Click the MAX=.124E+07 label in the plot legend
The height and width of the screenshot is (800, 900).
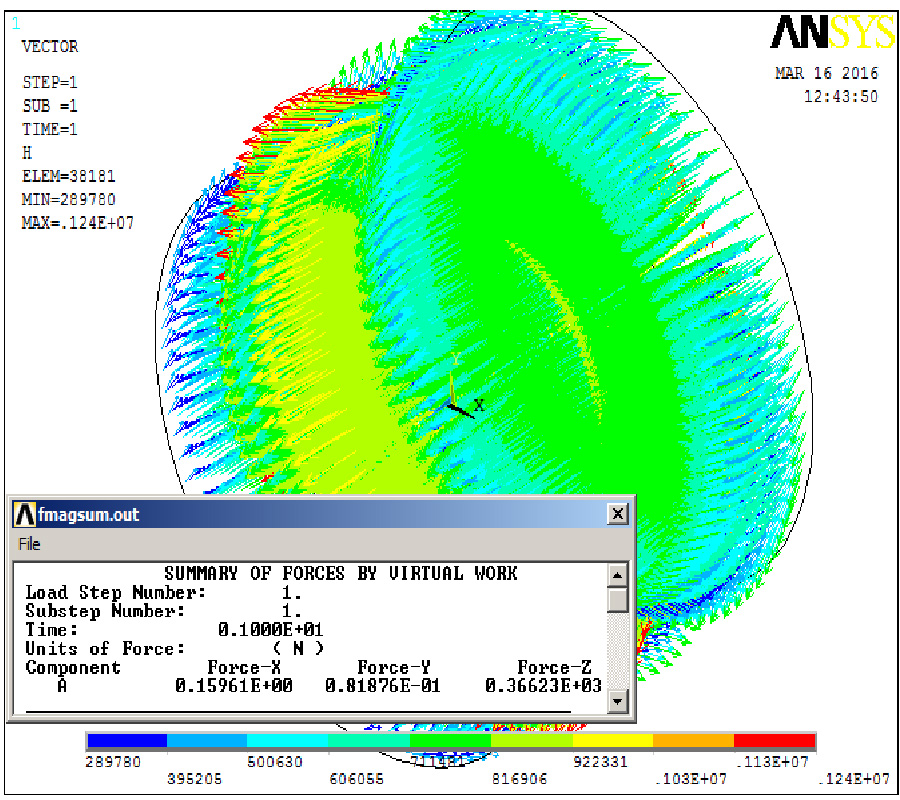[77, 222]
